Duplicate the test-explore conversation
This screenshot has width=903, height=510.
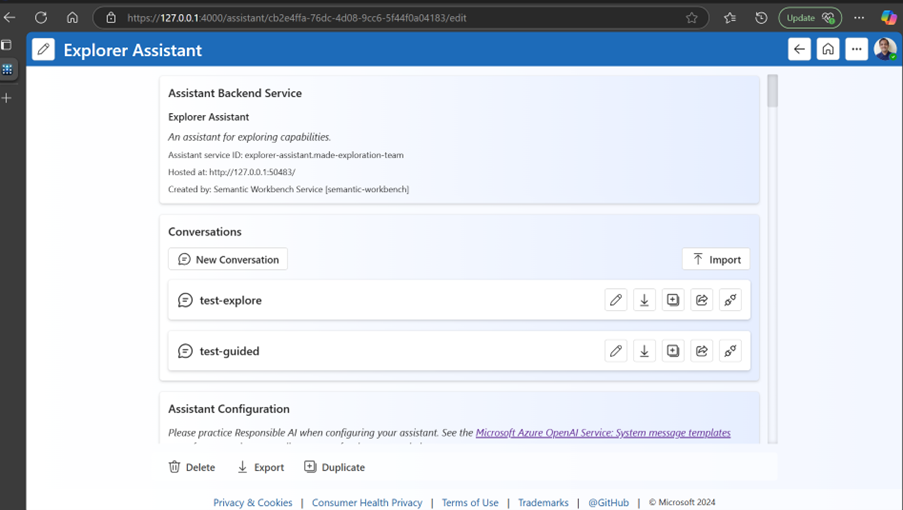pyautogui.click(x=673, y=300)
